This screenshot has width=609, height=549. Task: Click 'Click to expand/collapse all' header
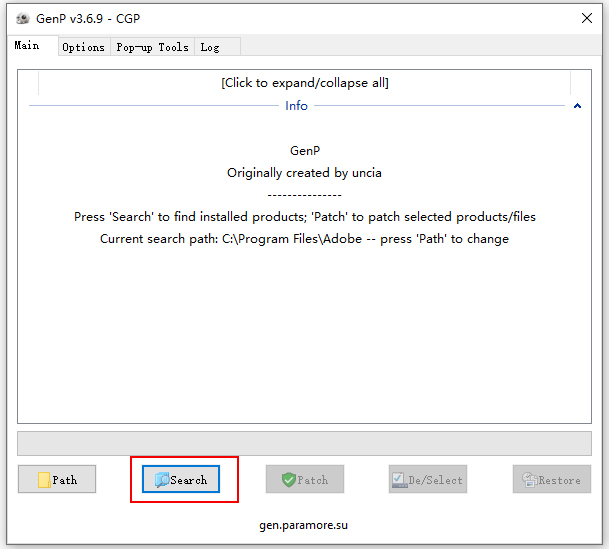pyautogui.click(x=304, y=83)
